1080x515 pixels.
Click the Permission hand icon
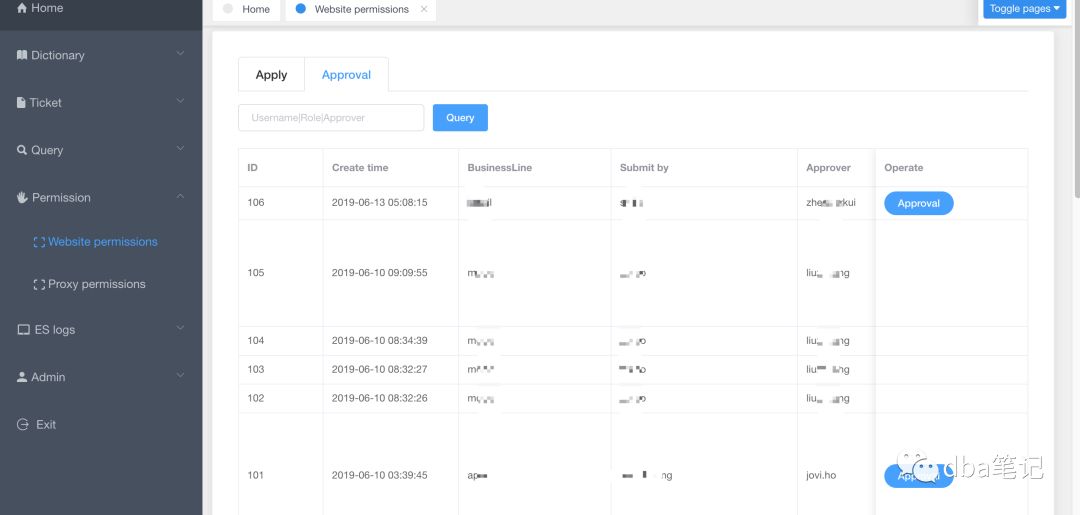[22, 198]
